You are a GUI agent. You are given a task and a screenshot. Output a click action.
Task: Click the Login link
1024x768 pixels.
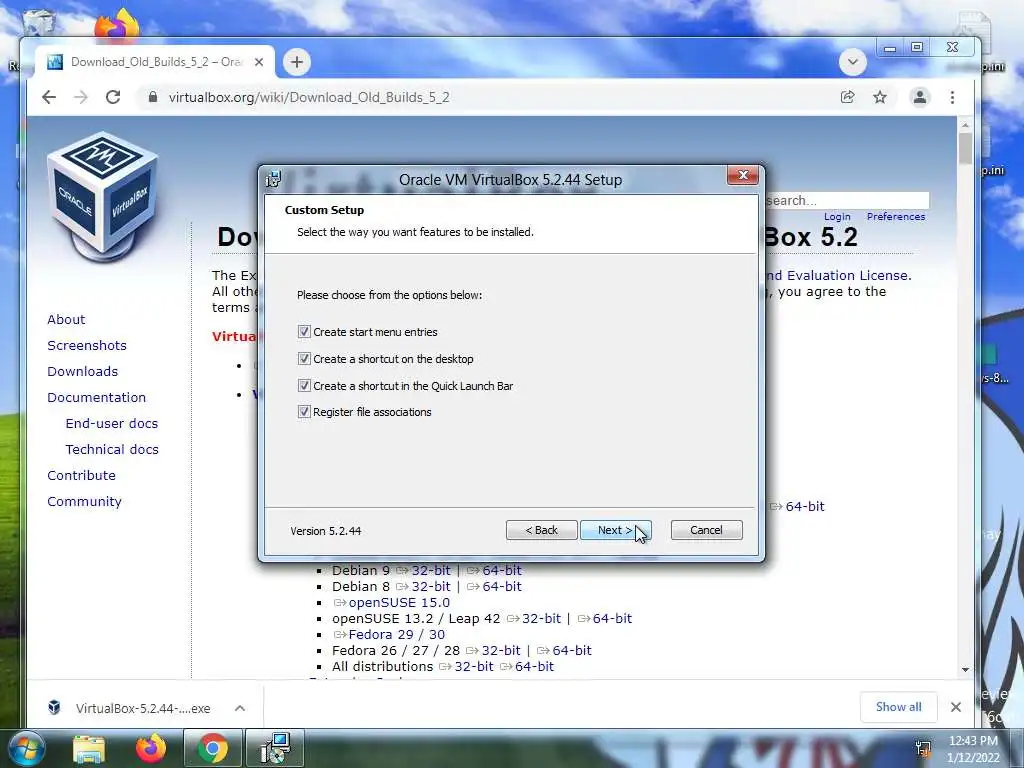(x=837, y=216)
